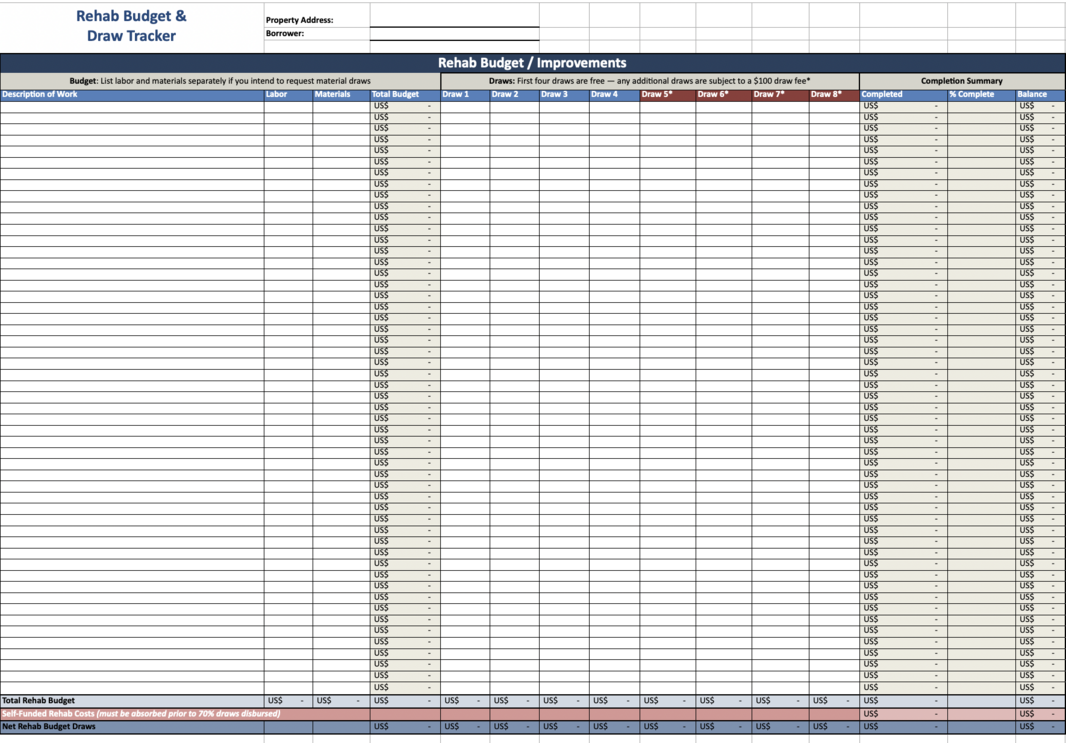Click the Borrower name input line
Image resolution: width=1066 pixels, height=743 pixels.
tap(454, 34)
